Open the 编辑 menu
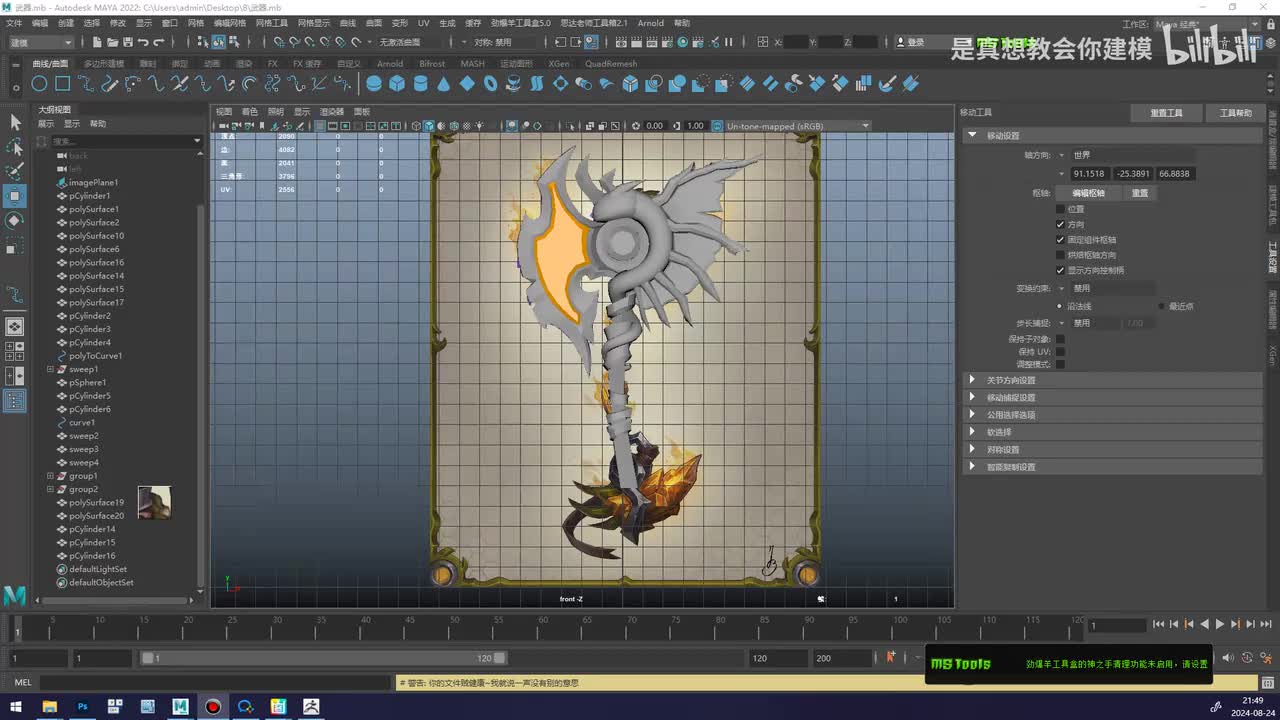This screenshot has height=720, width=1280. coord(40,23)
